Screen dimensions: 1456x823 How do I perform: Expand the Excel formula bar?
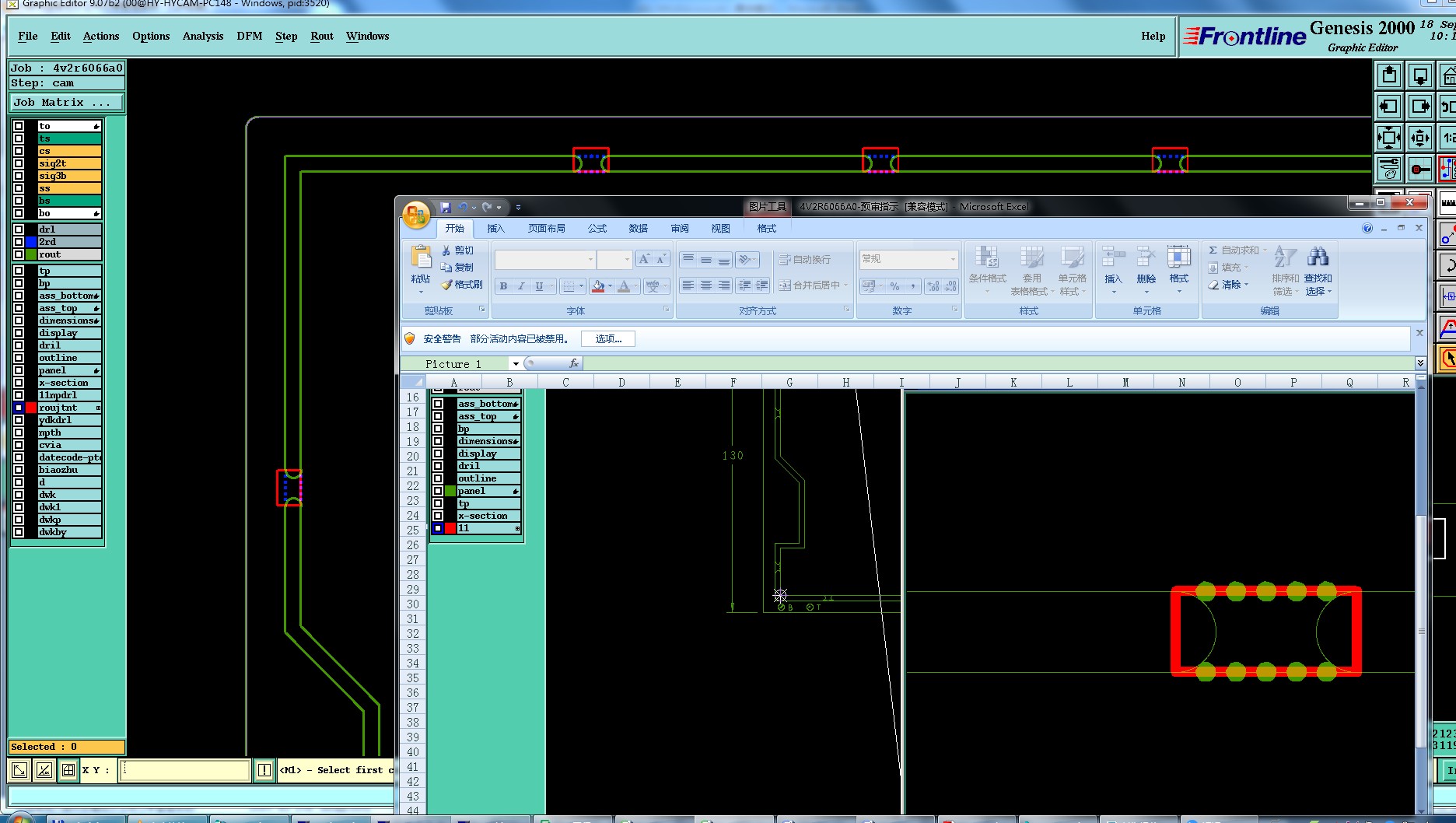pos(1419,363)
